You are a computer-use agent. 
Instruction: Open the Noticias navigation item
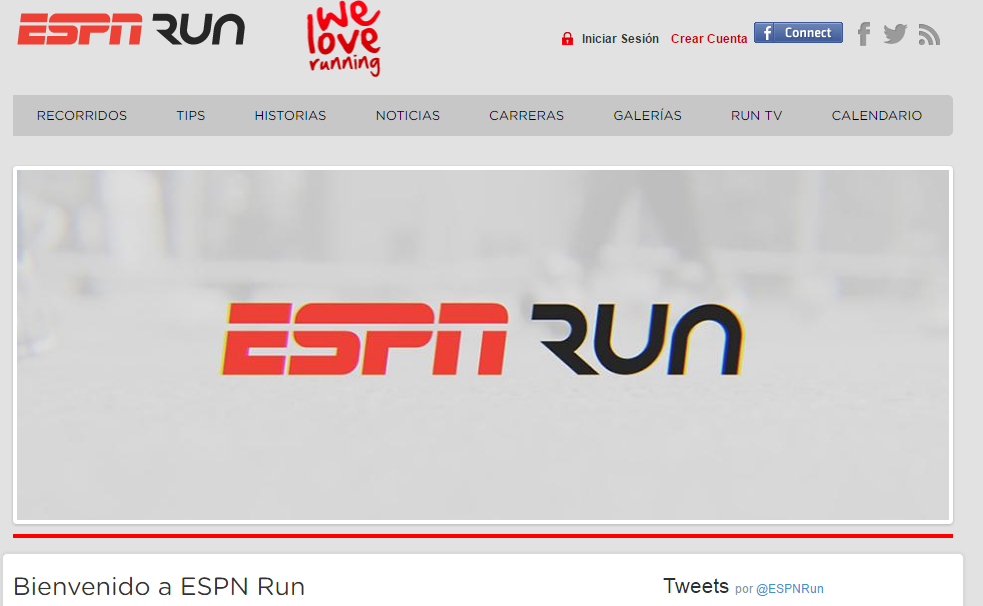[x=408, y=116]
